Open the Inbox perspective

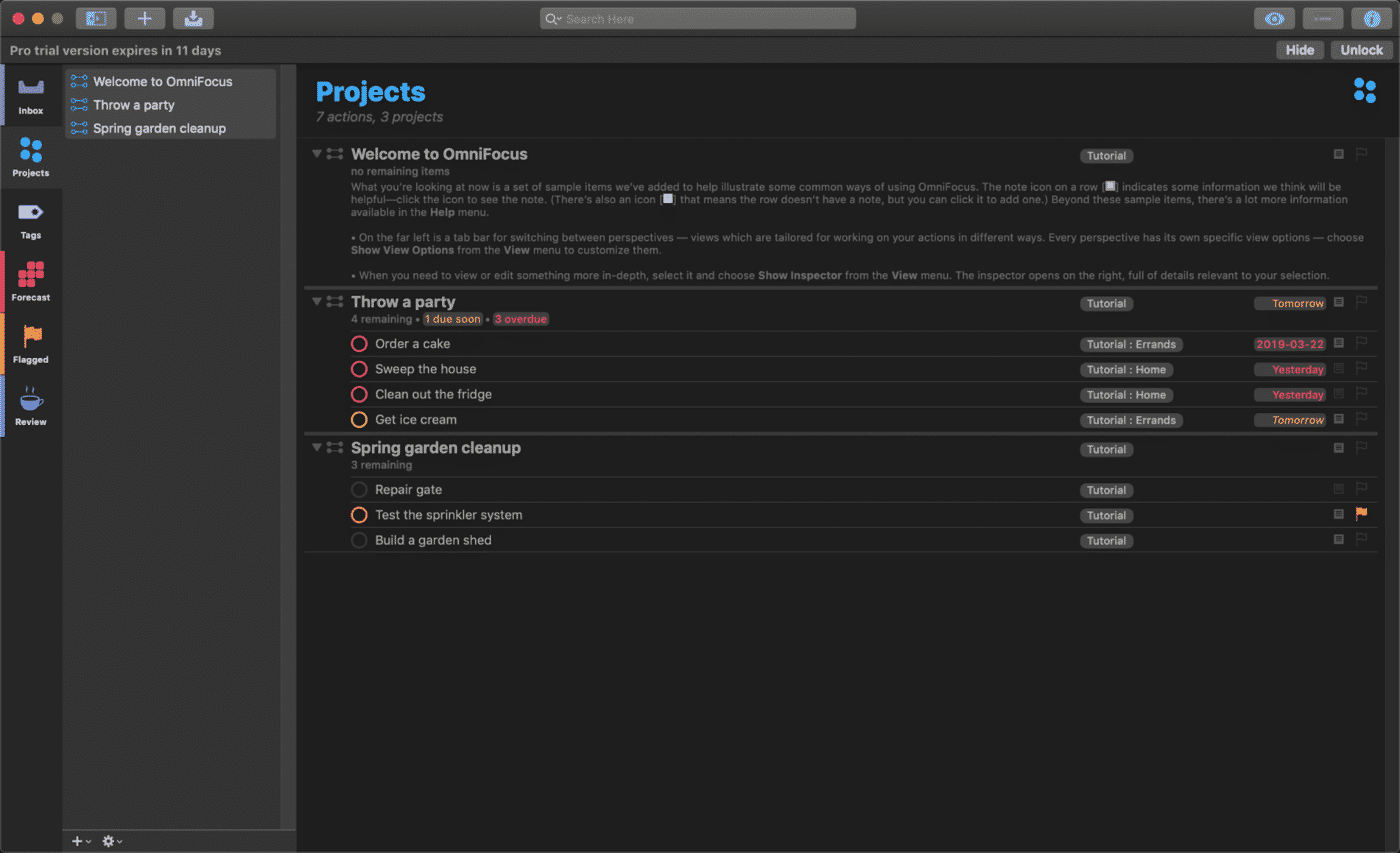(x=31, y=94)
